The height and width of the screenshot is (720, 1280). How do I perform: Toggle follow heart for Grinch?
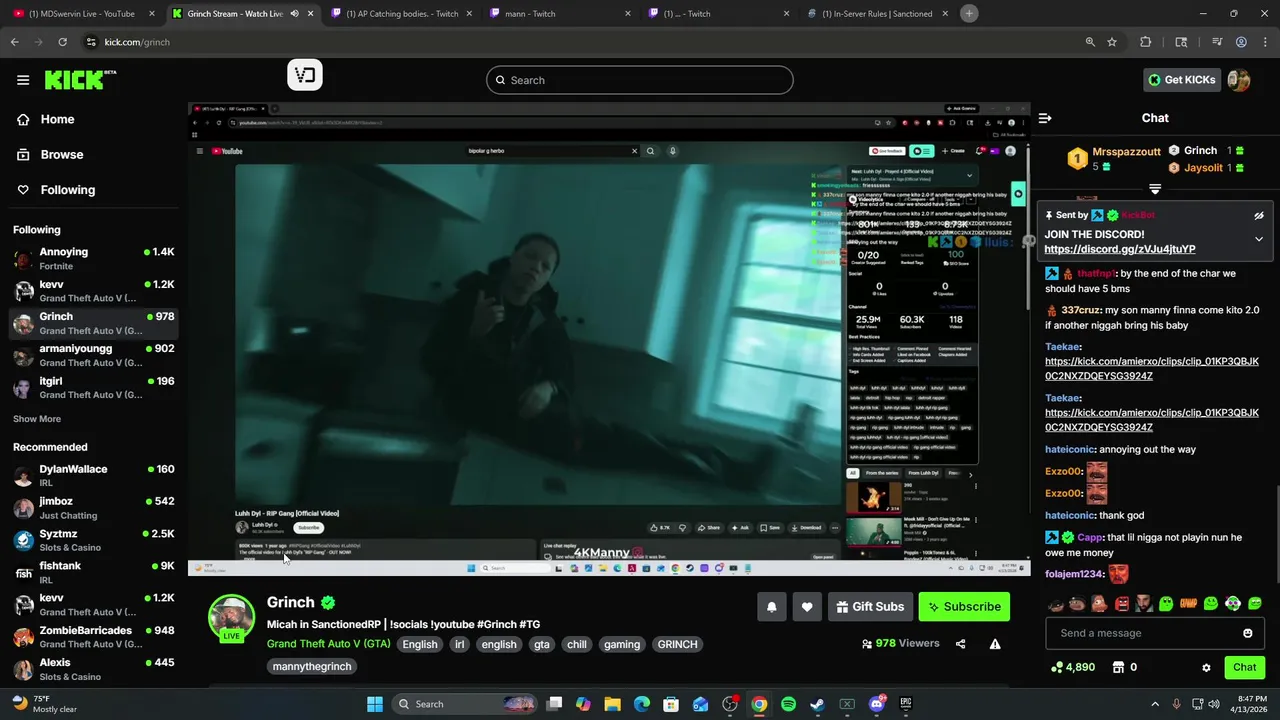pos(807,607)
